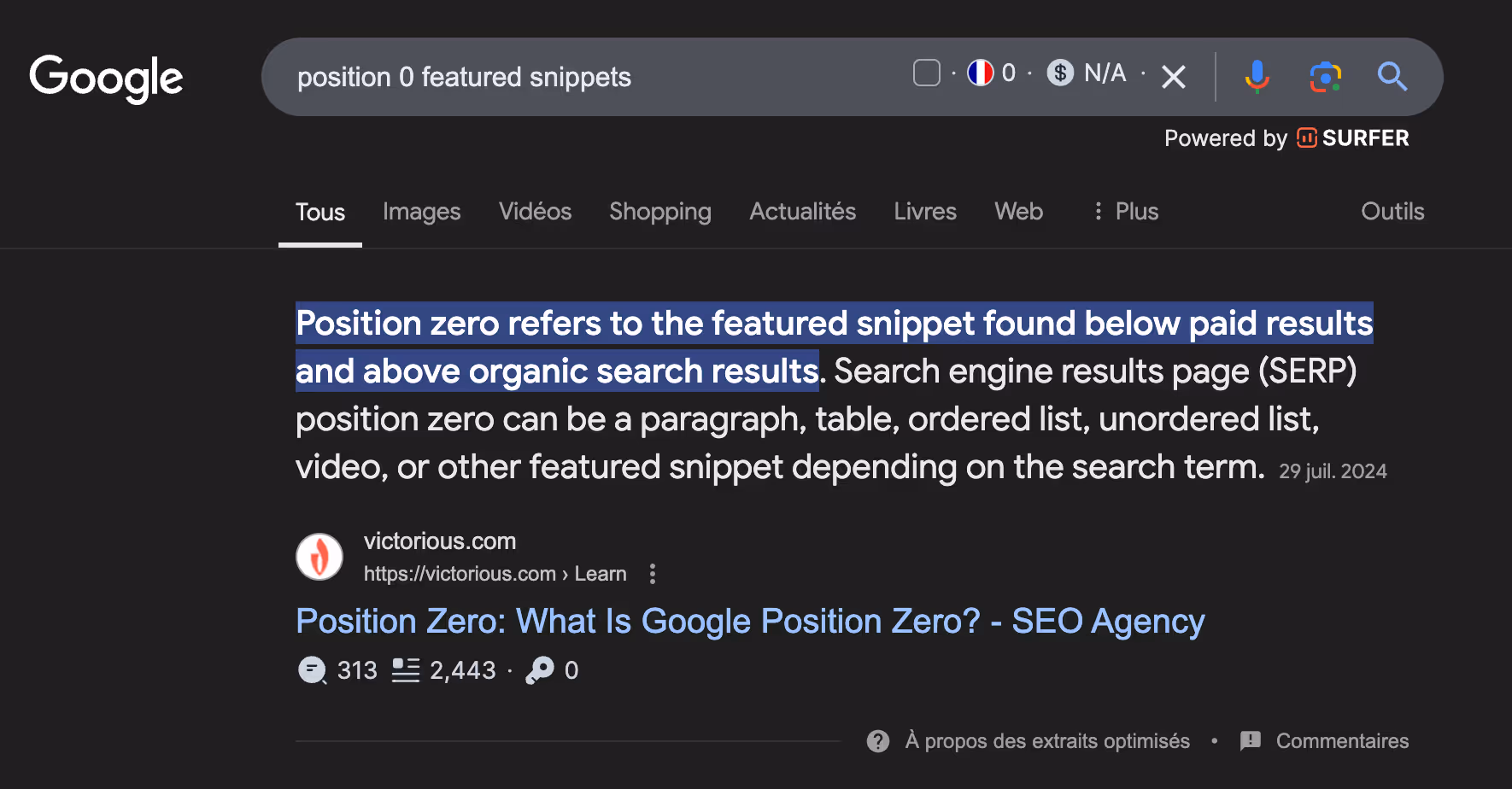Screen dimensions: 1512x789
Task: Click the 313 traffic estimate icon
Action: (312, 670)
